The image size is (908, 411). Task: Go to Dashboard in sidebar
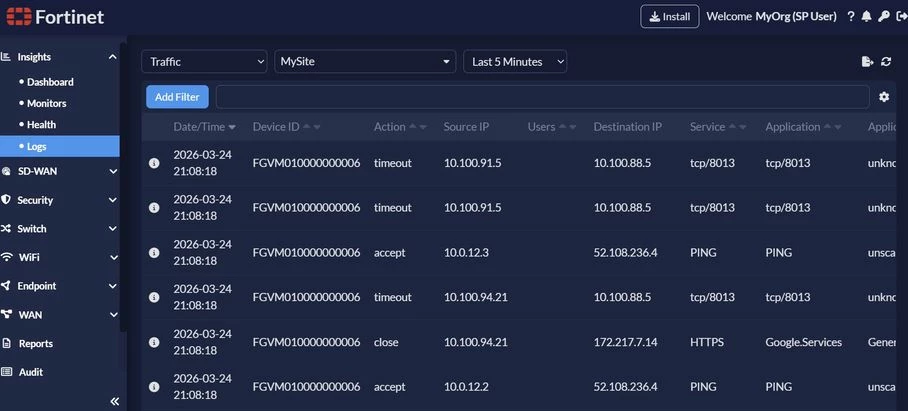click(50, 82)
